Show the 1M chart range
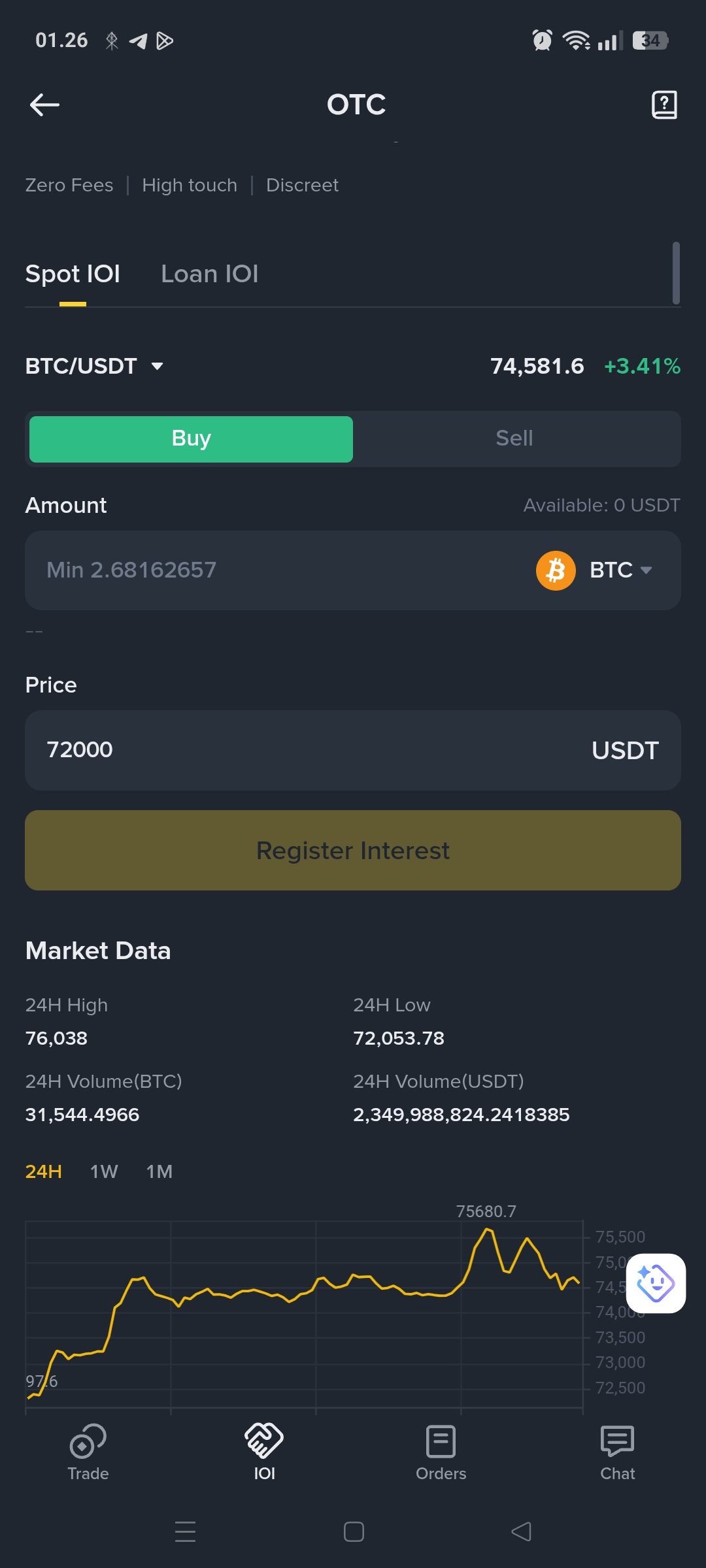The width and height of the screenshot is (706, 1568). point(159,1171)
